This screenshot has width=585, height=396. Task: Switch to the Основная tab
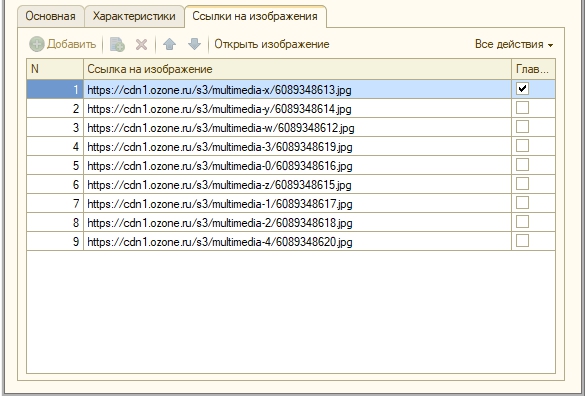click(x=50, y=16)
